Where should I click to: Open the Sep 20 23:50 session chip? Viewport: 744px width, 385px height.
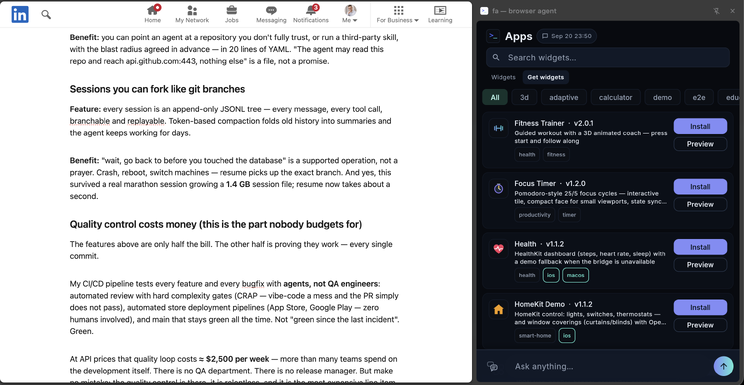coord(567,36)
